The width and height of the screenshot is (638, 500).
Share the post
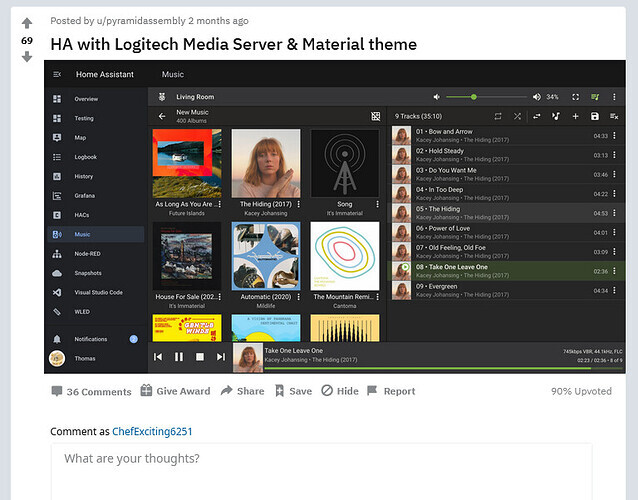(x=243, y=391)
